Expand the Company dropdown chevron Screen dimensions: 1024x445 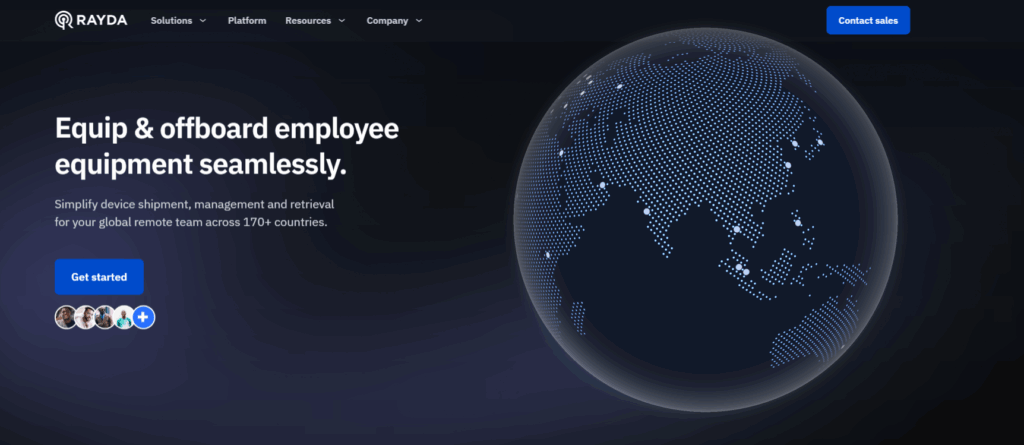pos(418,21)
